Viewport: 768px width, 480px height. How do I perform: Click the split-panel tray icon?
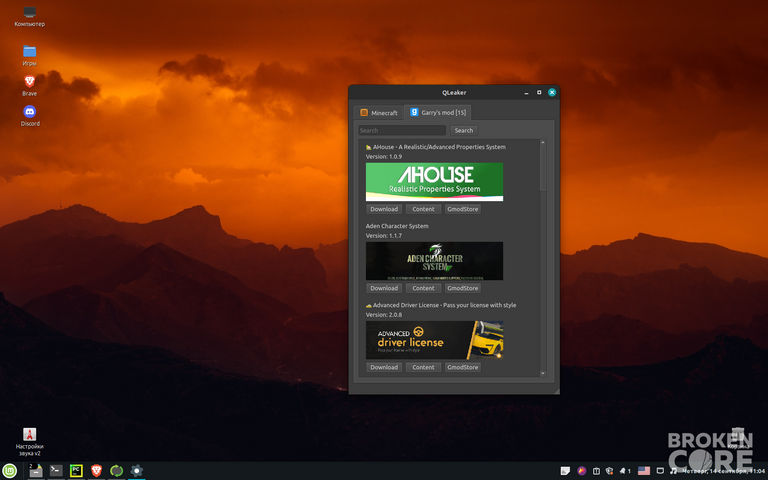coord(596,471)
